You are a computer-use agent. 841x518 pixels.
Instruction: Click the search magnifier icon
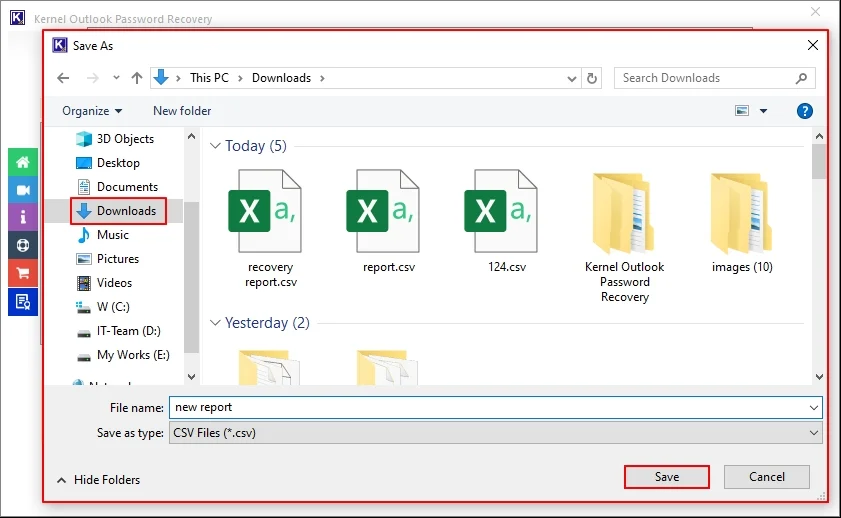click(801, 78)
